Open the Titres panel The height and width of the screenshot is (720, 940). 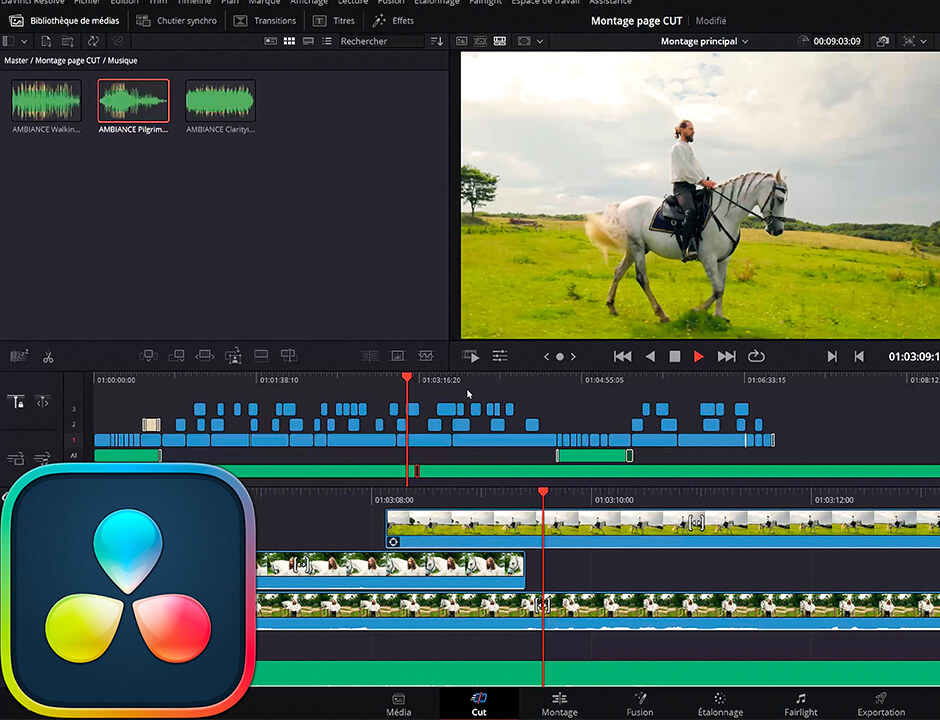[334, 20]
